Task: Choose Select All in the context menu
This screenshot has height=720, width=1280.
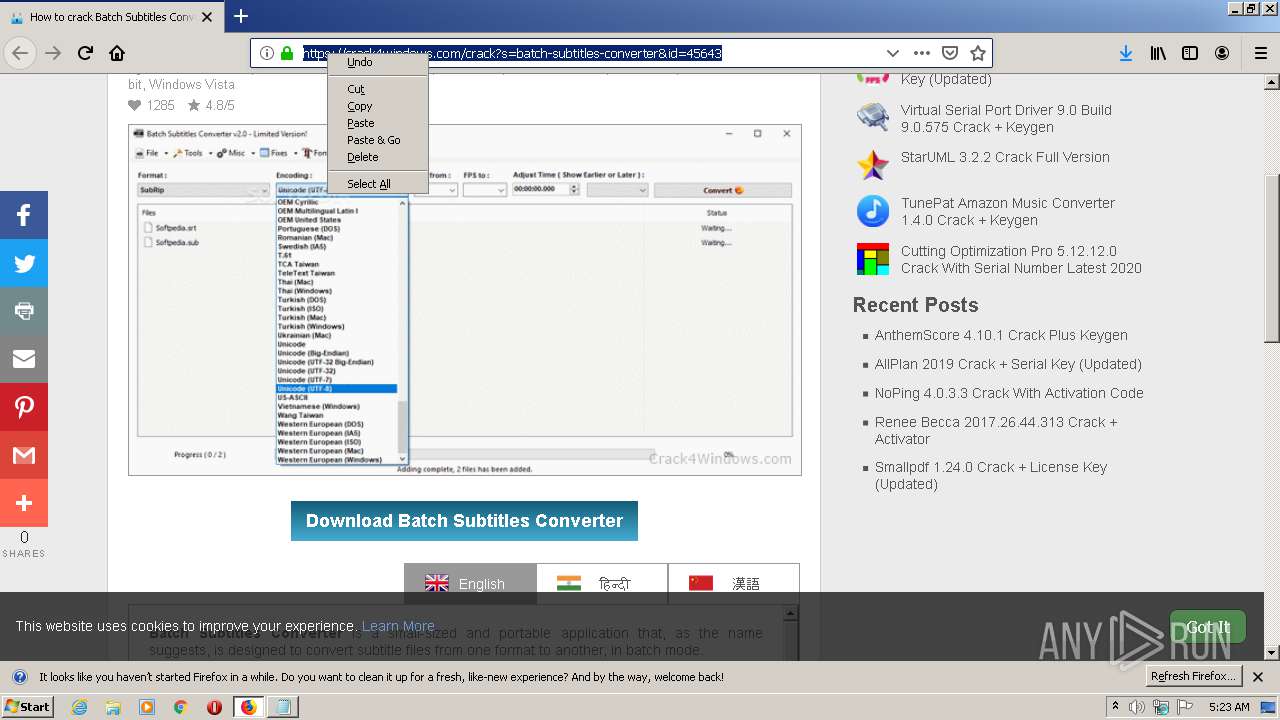Action: 377,184
